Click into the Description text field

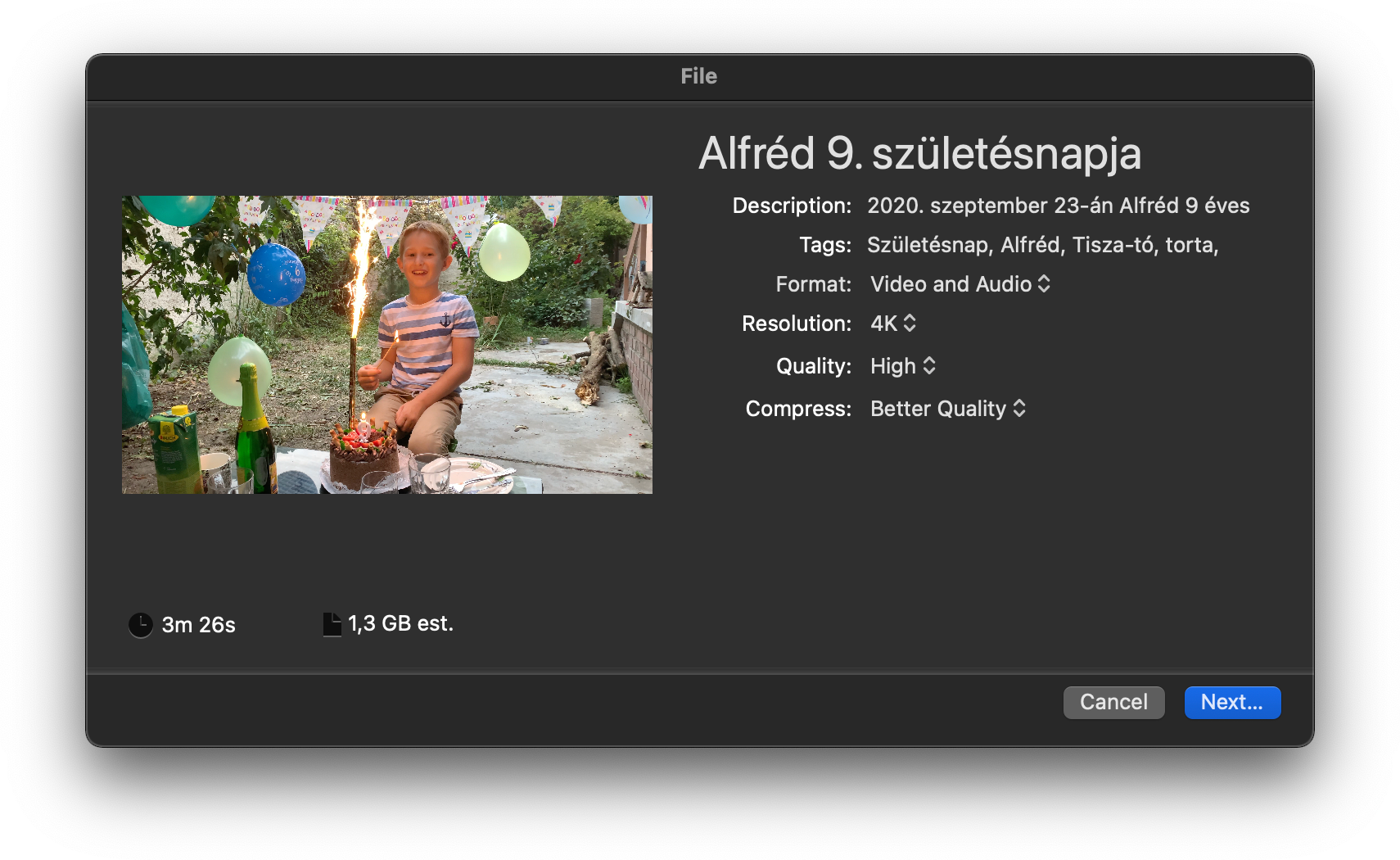1059,206
